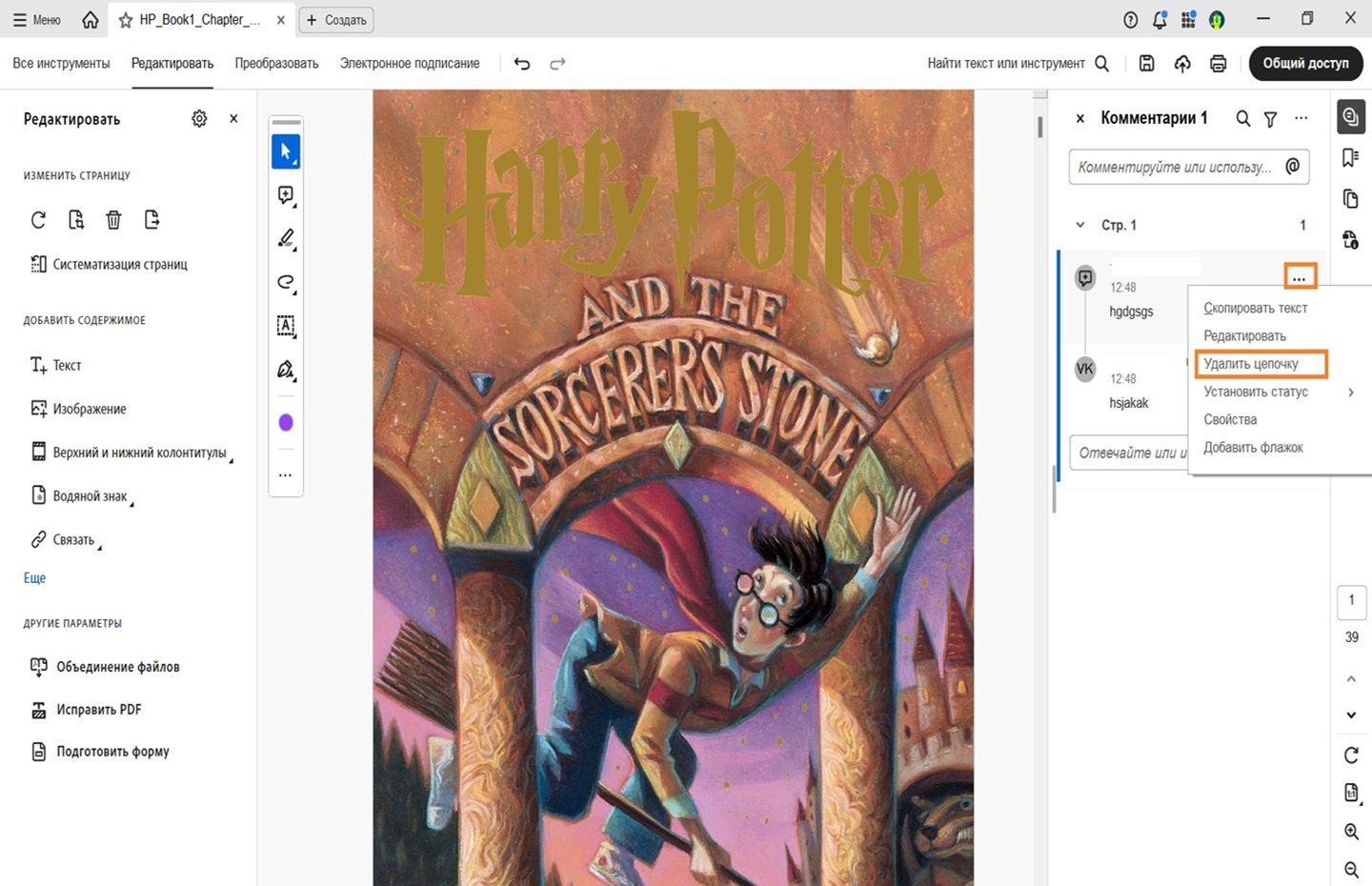Extract the page using the extract icon
Screen dimensions: 1372x886
tap(151, 220)
